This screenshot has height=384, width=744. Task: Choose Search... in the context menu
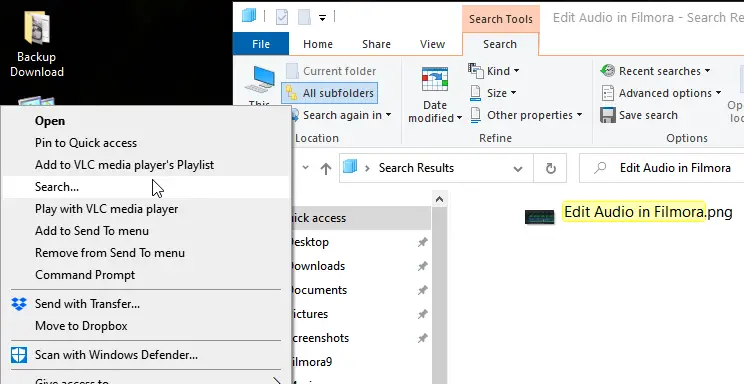[x=147, y=187]
